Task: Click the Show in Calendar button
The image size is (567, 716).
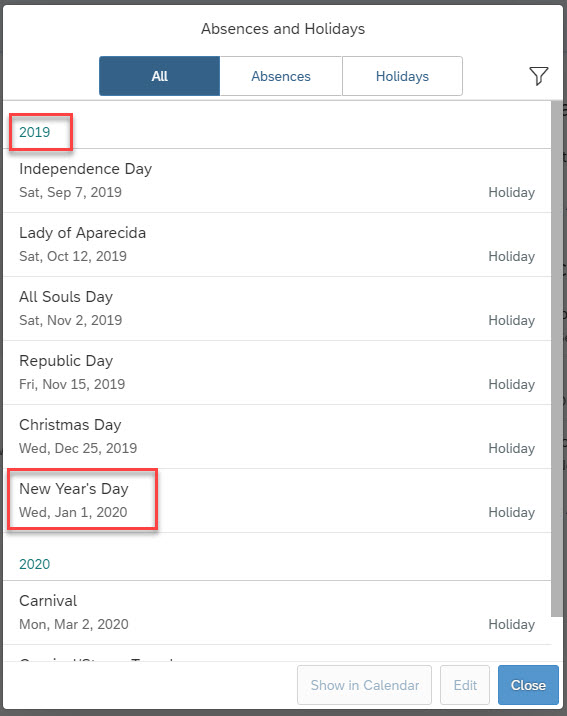Action: point(364,685)
